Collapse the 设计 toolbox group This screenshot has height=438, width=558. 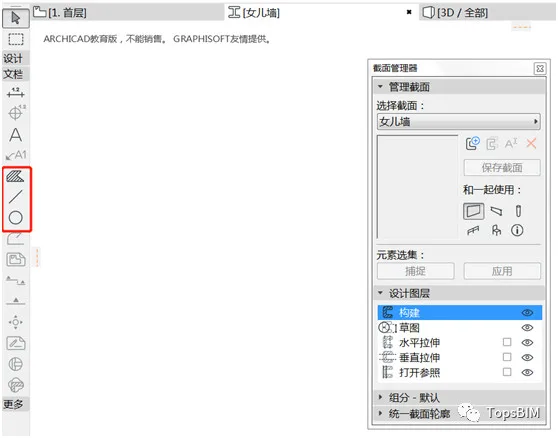pyautogui.click(x=16, y=58)
